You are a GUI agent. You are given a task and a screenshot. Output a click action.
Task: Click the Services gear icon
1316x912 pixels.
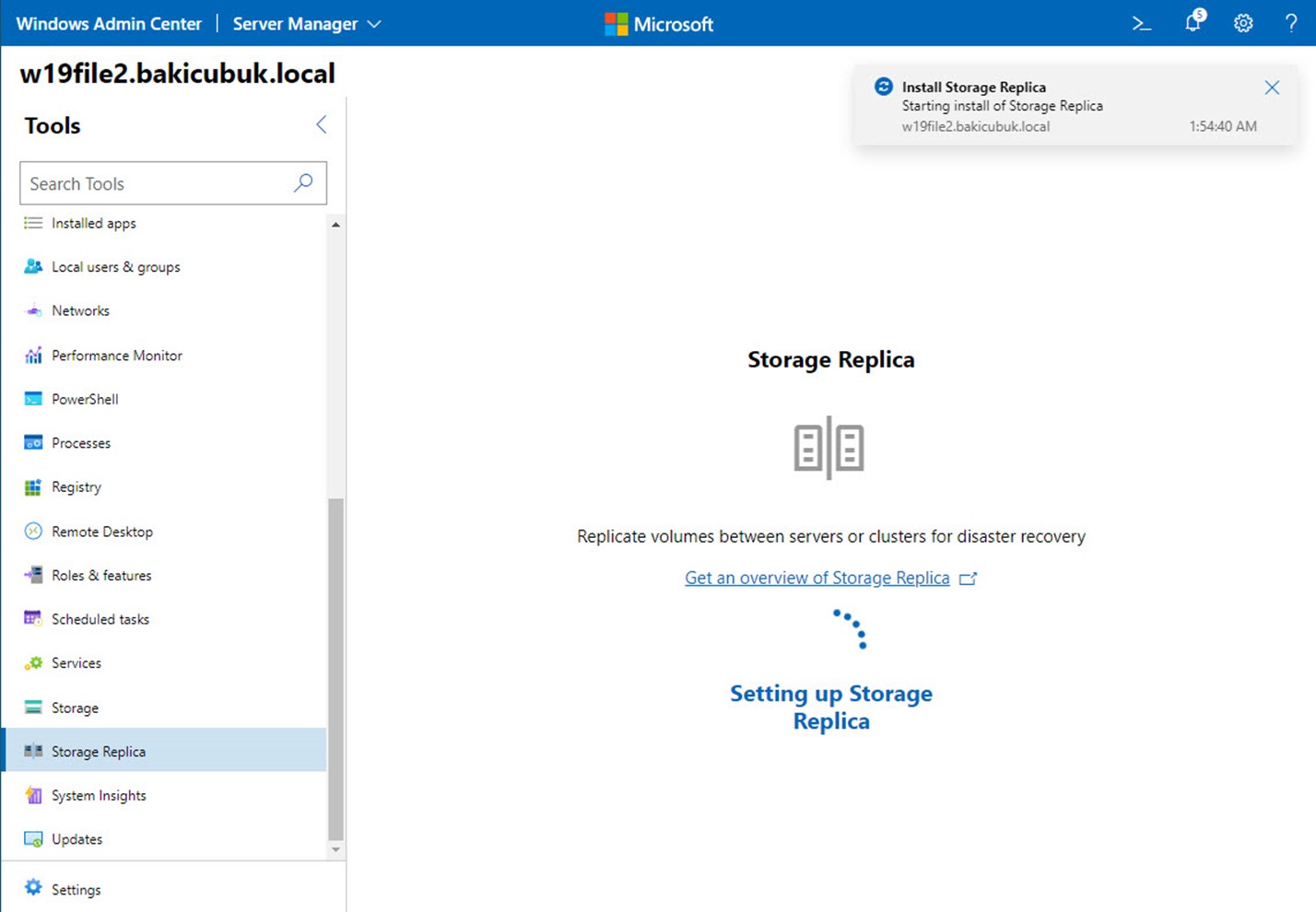(33, 663)
